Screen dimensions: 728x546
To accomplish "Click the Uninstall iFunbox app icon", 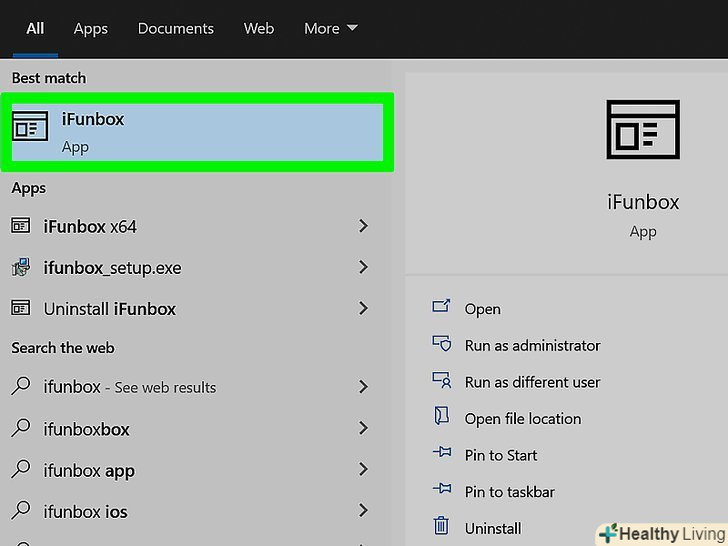I will tap(21, 309).
